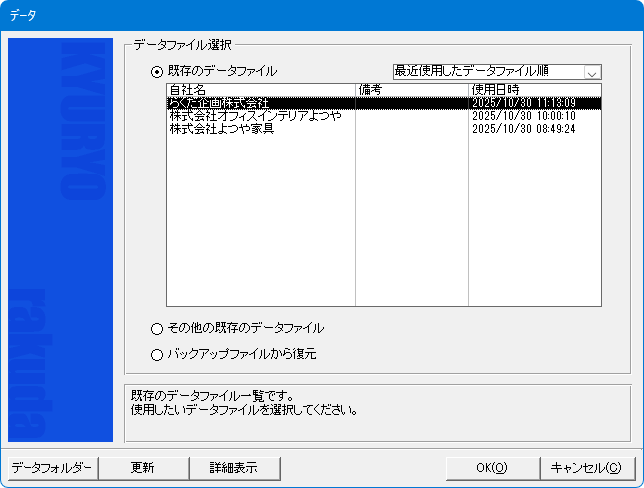Click the 自社名 column header

coord(260,90)
